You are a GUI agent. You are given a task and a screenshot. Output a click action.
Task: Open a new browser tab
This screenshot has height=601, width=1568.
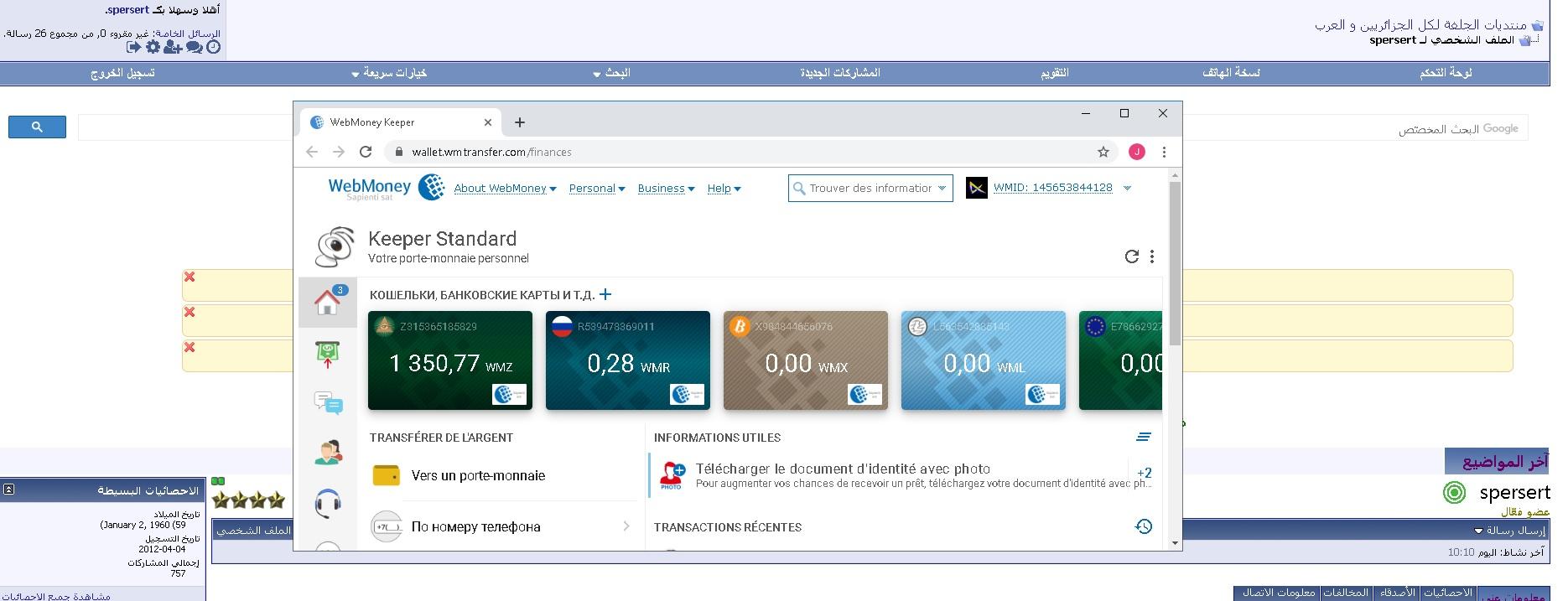tap(520, 122)
